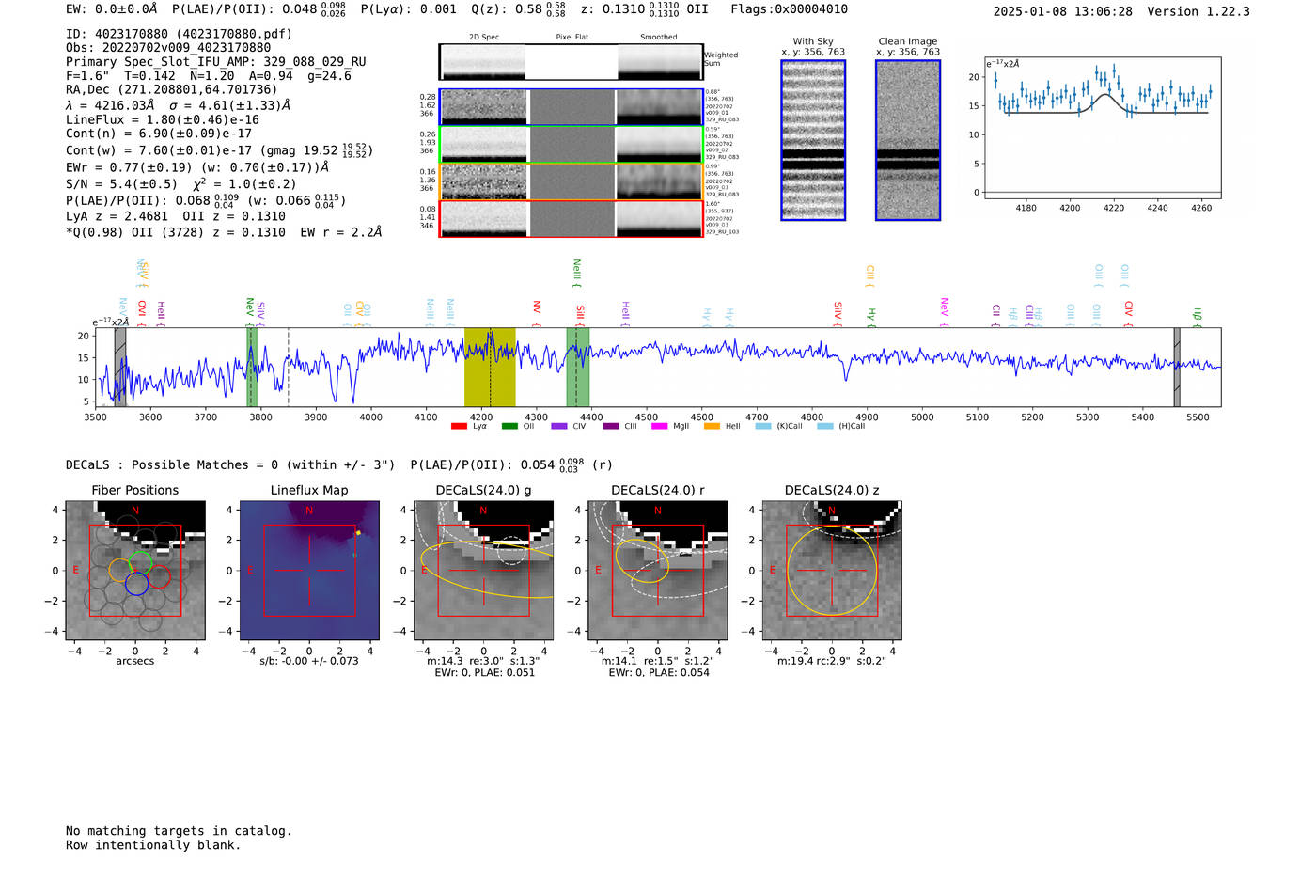Select the blue-bordered fiber spectrum row
This screenshot has width=1316, height=896.
(571, 107)
